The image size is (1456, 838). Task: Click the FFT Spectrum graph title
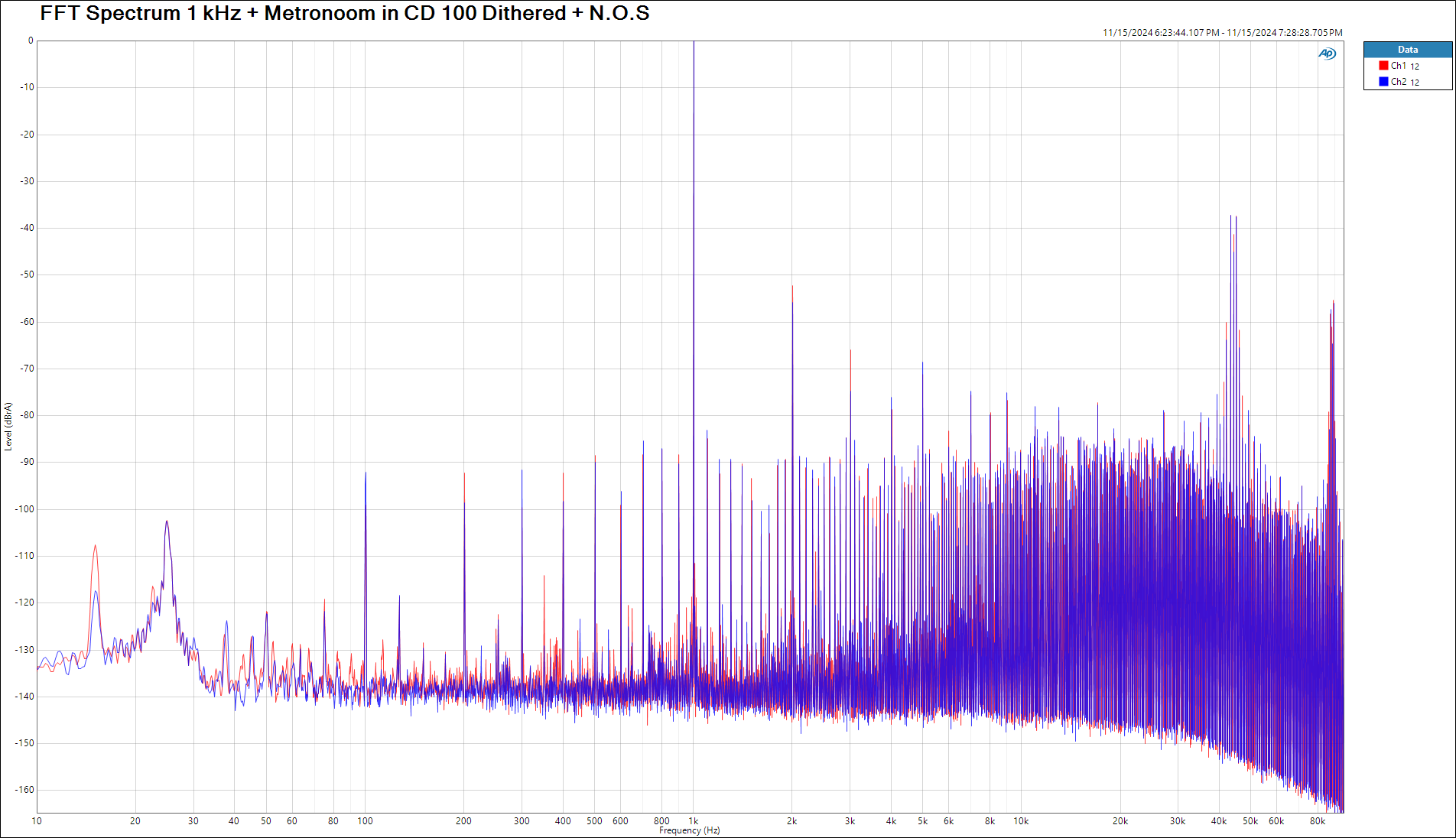click(344, 14)
